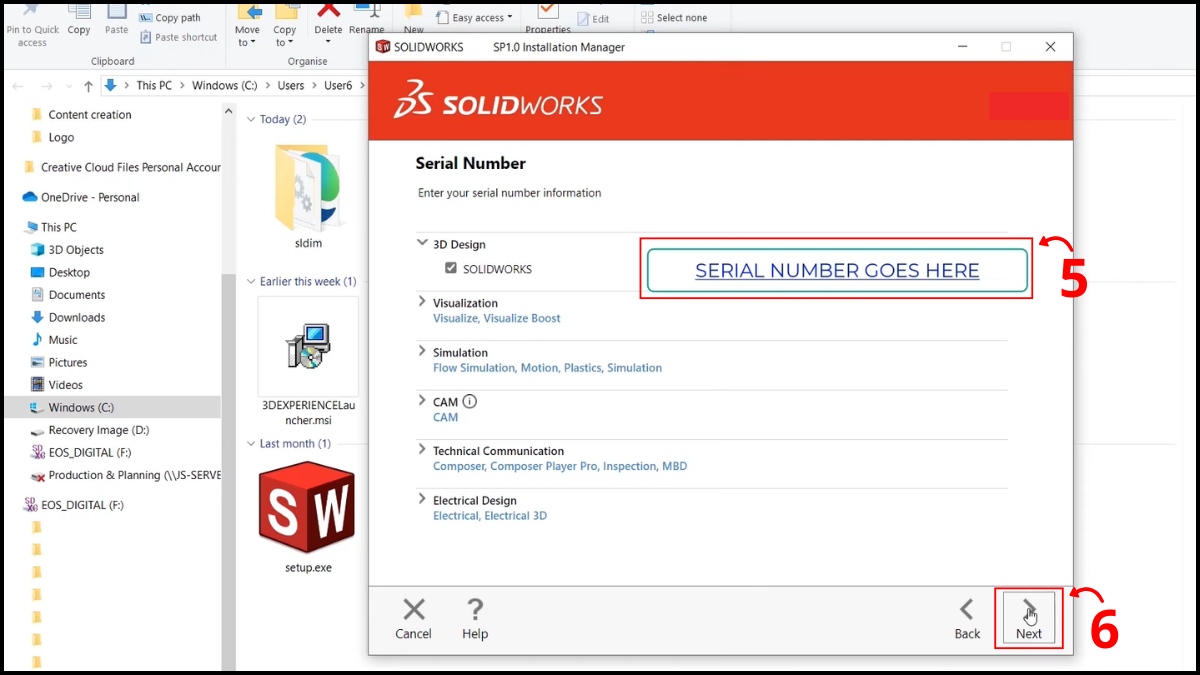Expand the Visualization section
Viewport: 1200px width, 675px height.
[422, 301]
